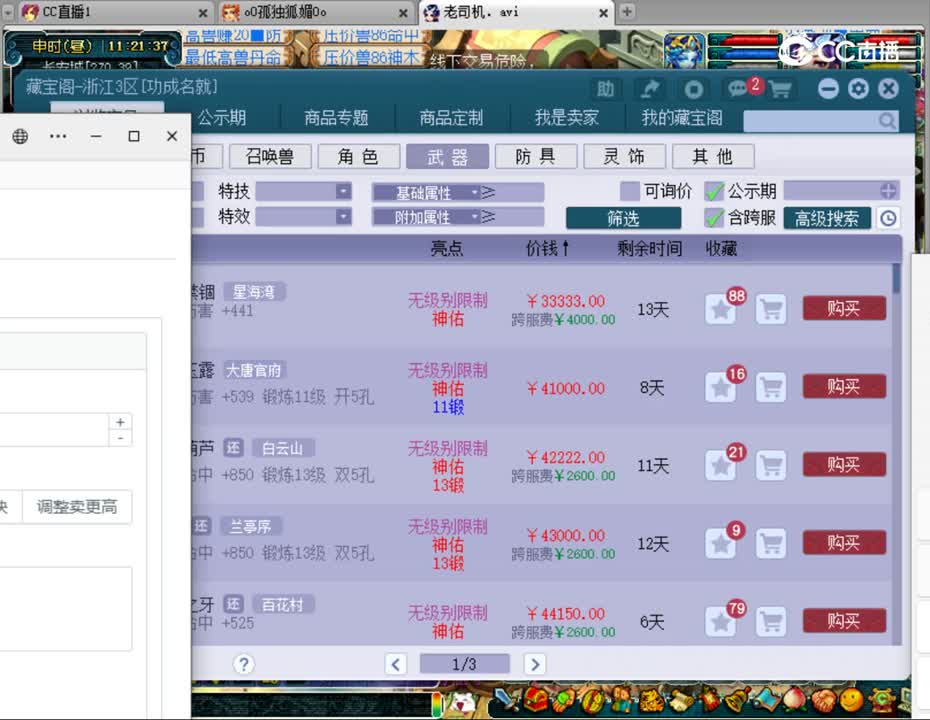Increase value with the plus stepper
This screenshot has width=930, height=720.
coord(120,422)
